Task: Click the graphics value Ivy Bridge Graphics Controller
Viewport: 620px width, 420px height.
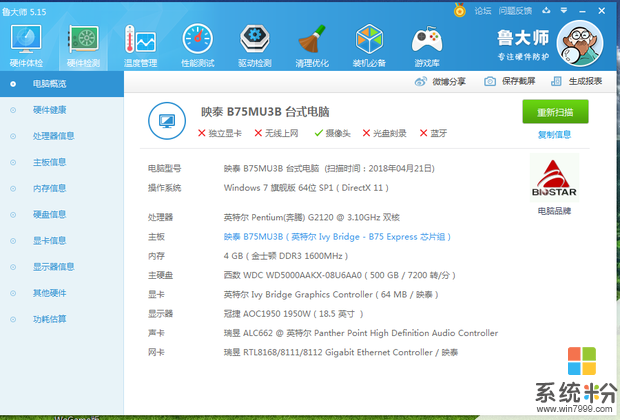Action: [331, 295]
